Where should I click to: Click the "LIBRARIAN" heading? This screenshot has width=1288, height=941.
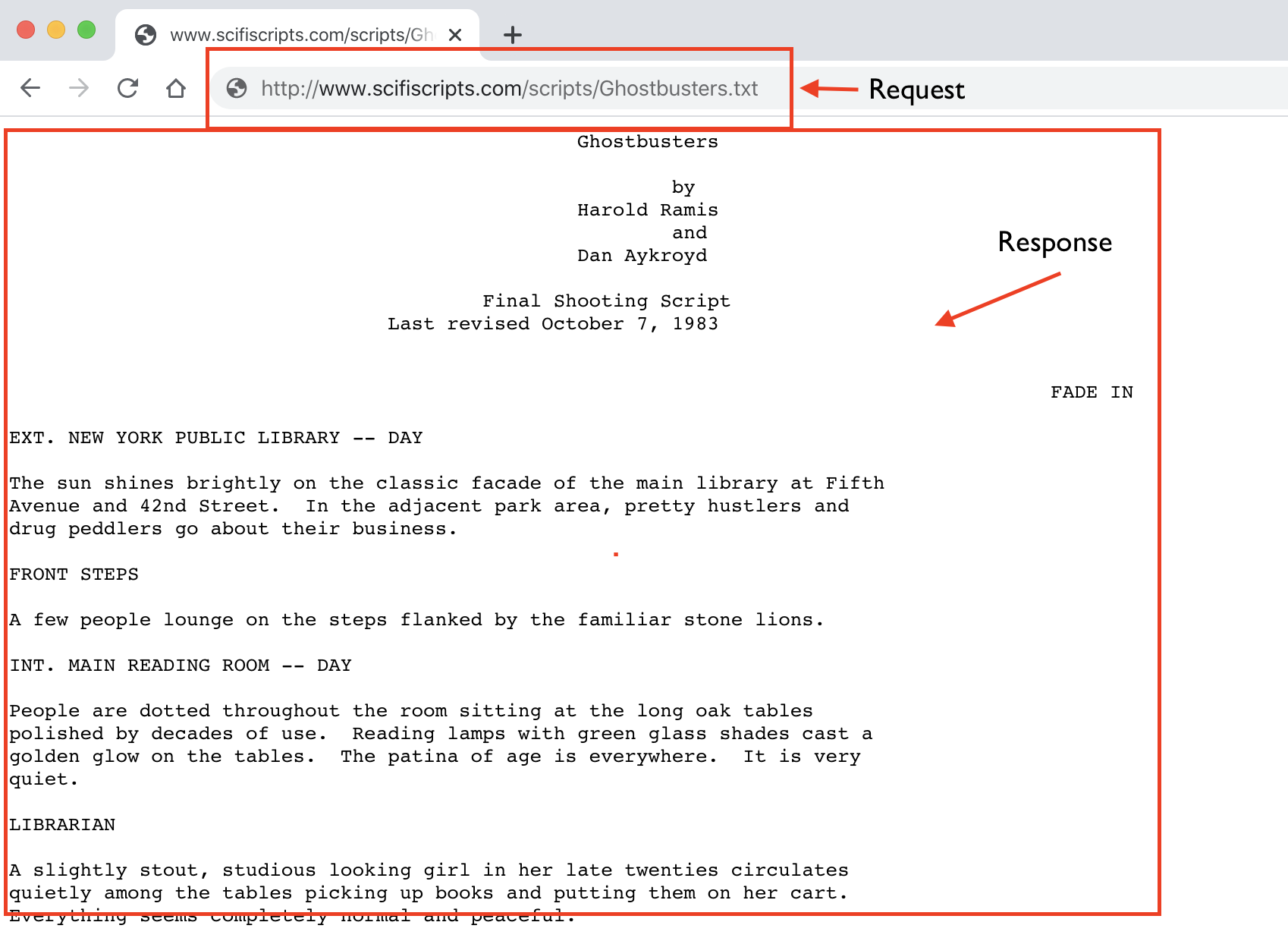coord(62,825)
